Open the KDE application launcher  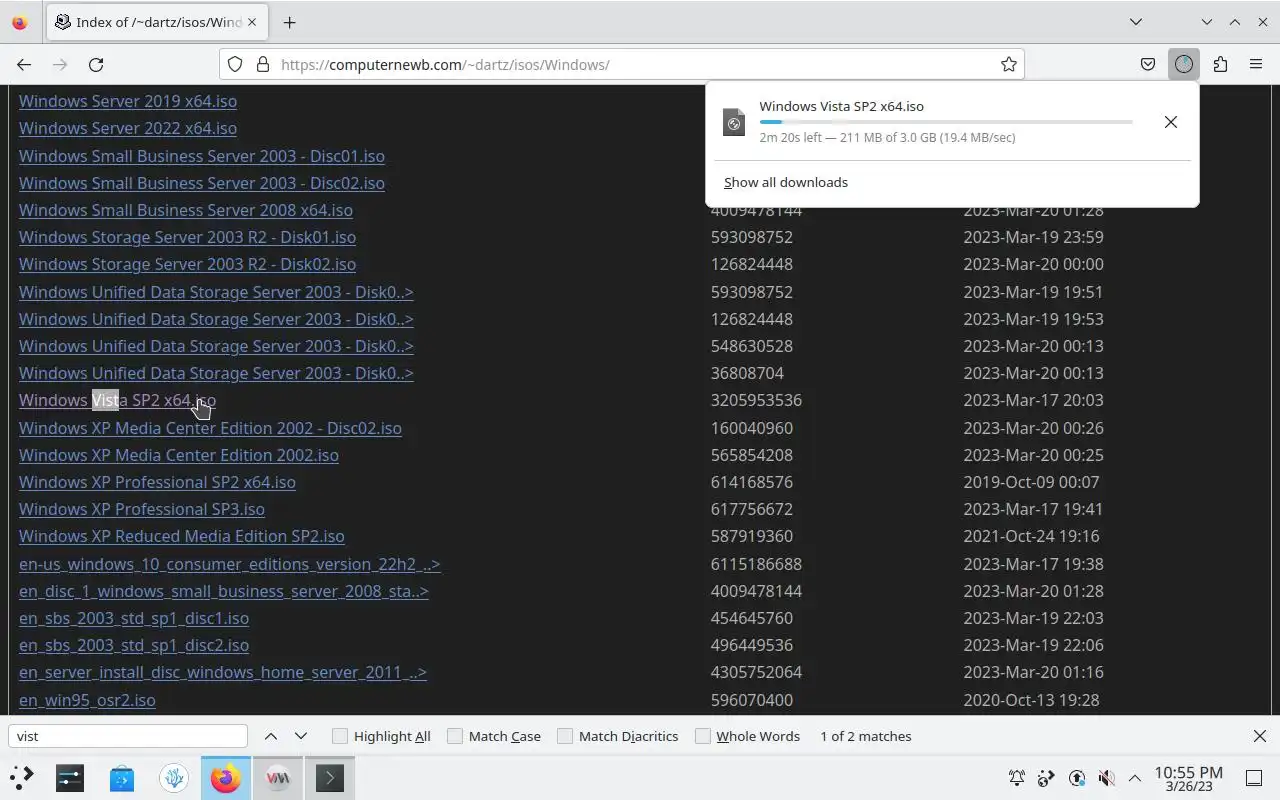pyautogui.click(x=21, y=777)
